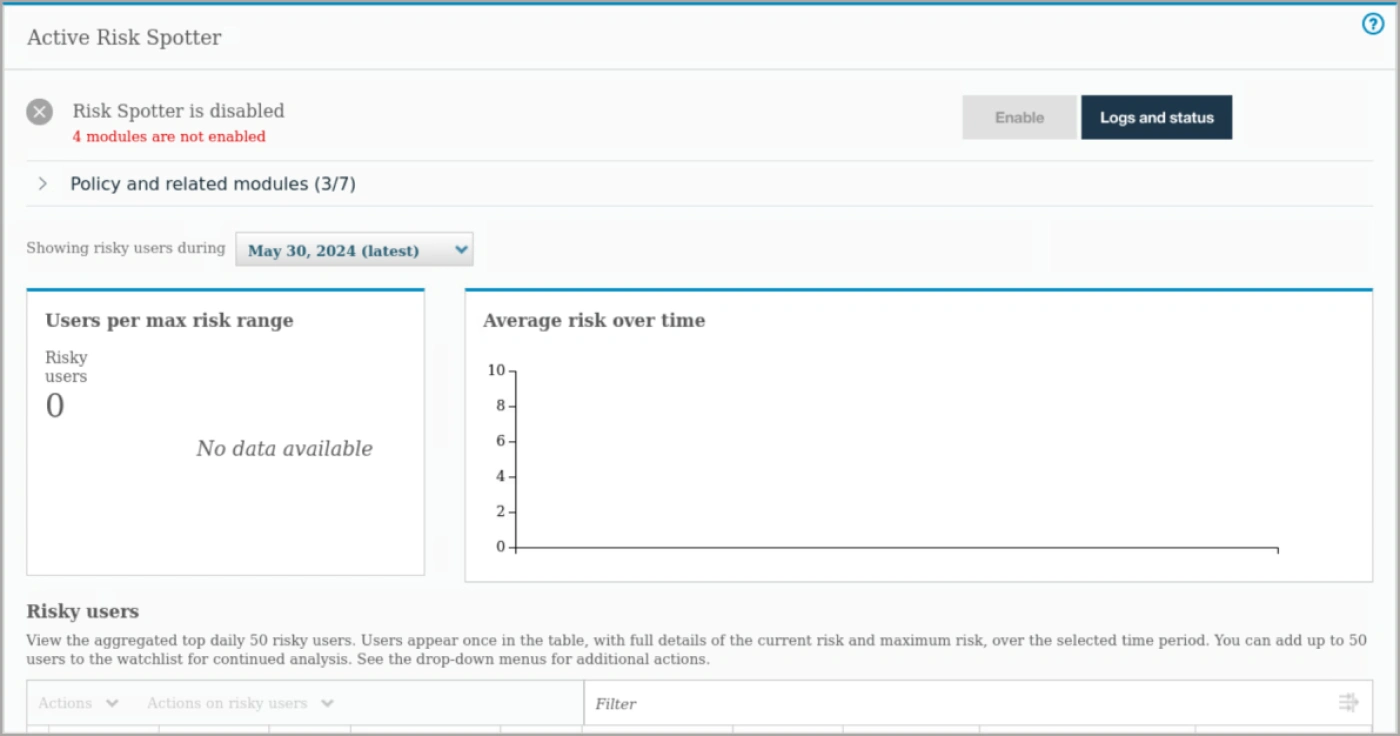
Task: Click the risky users count 0
Action: pos(55,406)
